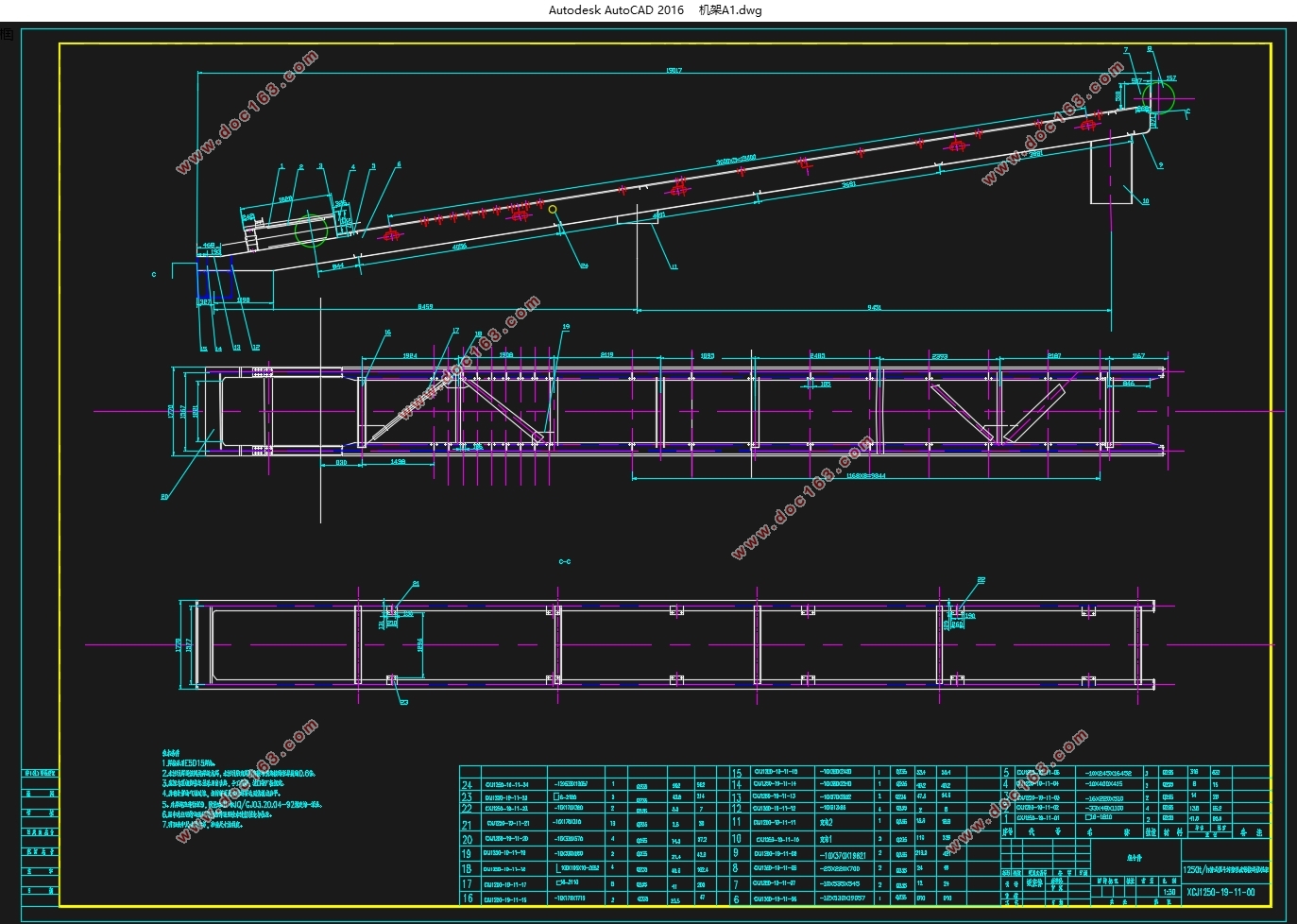Select part callout number 24 under the inclined frame
The height and width of the screenshot is (924, 1297).
(x=584, y=266)
